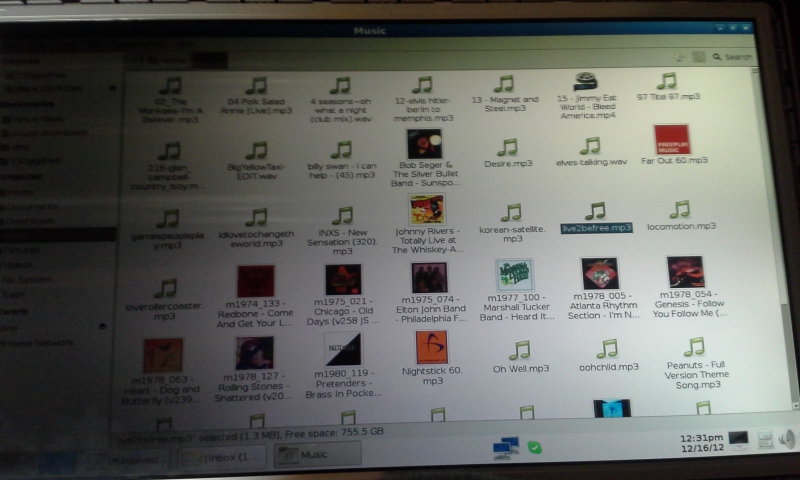Select the billy swan - i can help icon

[x=341, y=149]
